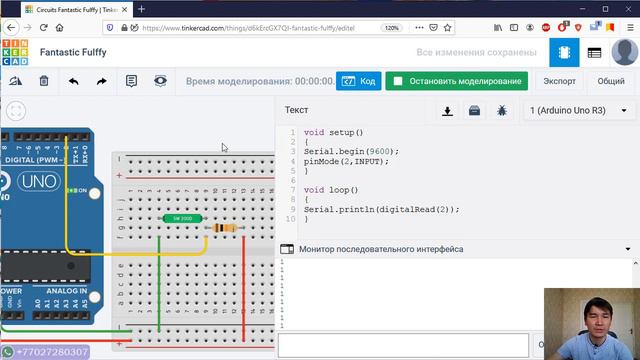Click the Tinkercad logo

click(x=15, y=52)
